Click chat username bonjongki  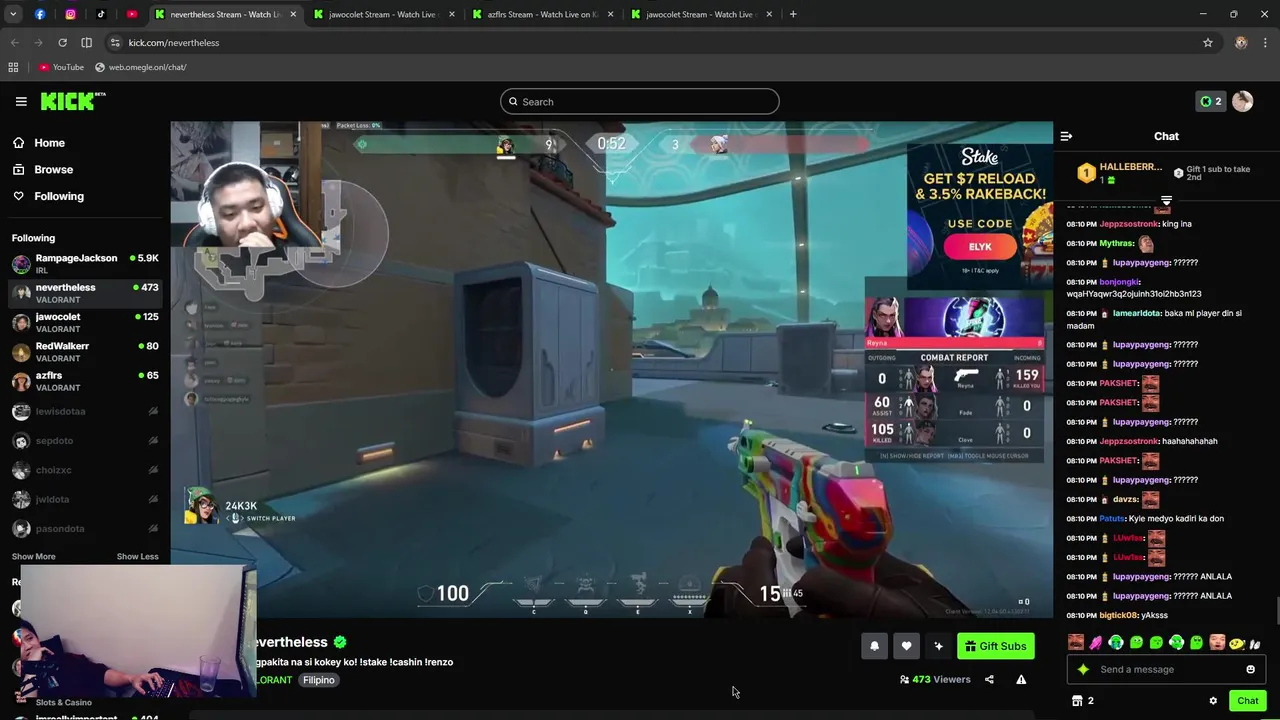tap(1119, 282)
